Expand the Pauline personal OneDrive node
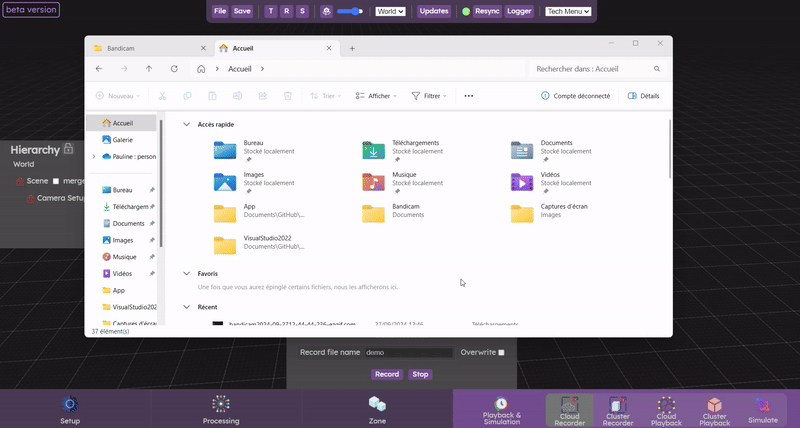 tap(94, 157)
